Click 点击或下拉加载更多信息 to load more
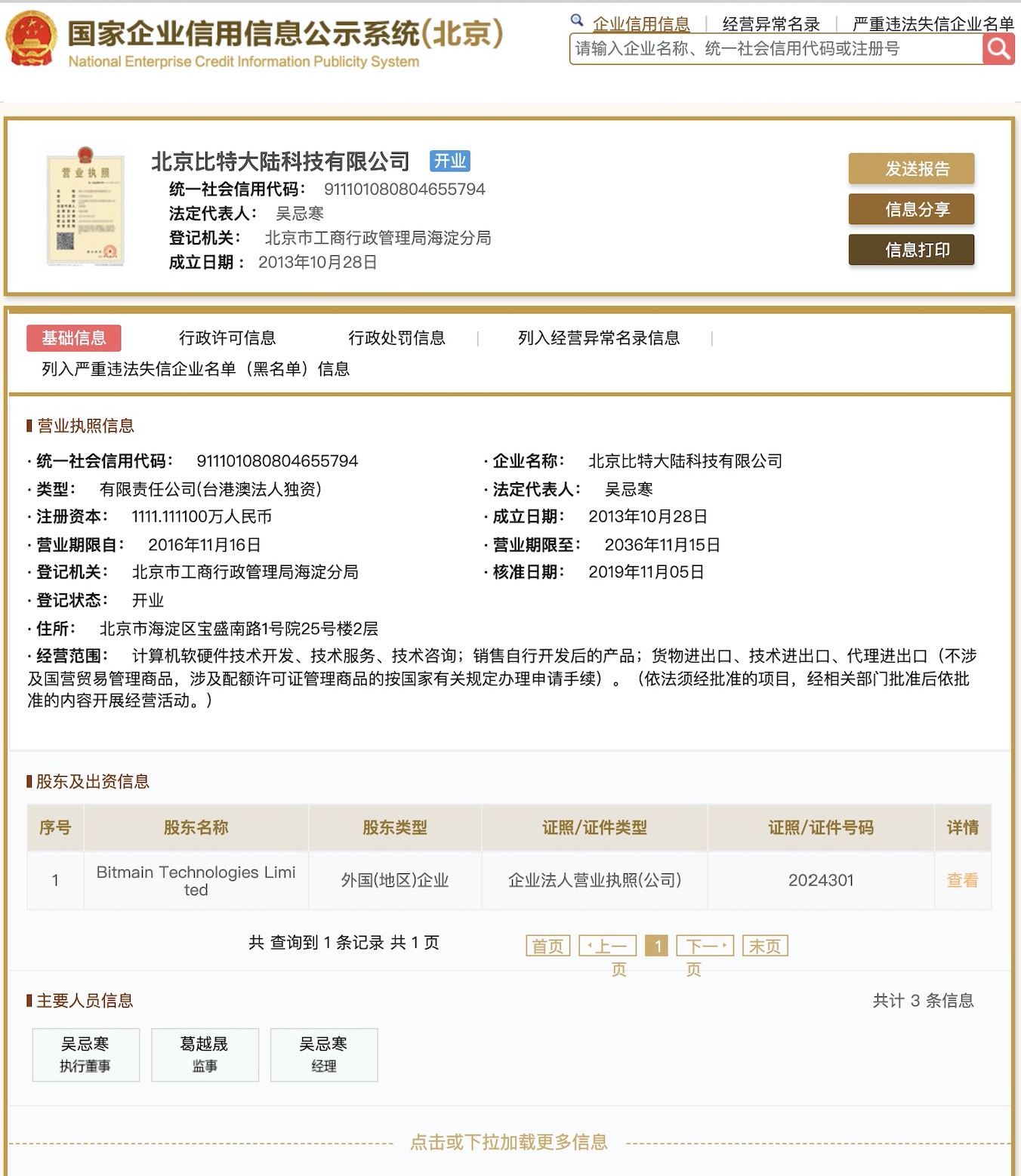1021x1176 pixels. coord(509,1142)
